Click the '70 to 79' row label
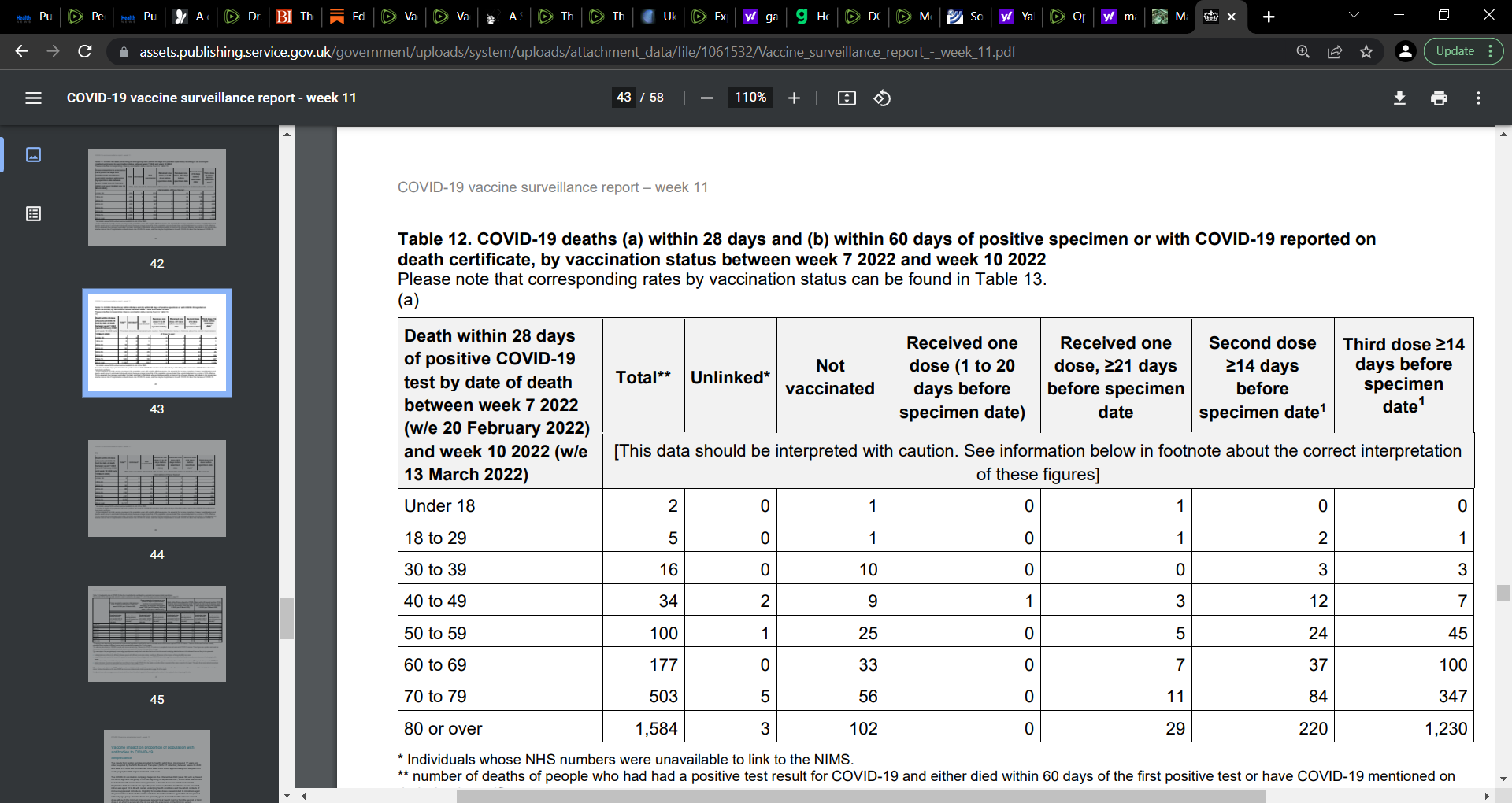Screen dimensions: 1512x803 (x=435, y=696)
